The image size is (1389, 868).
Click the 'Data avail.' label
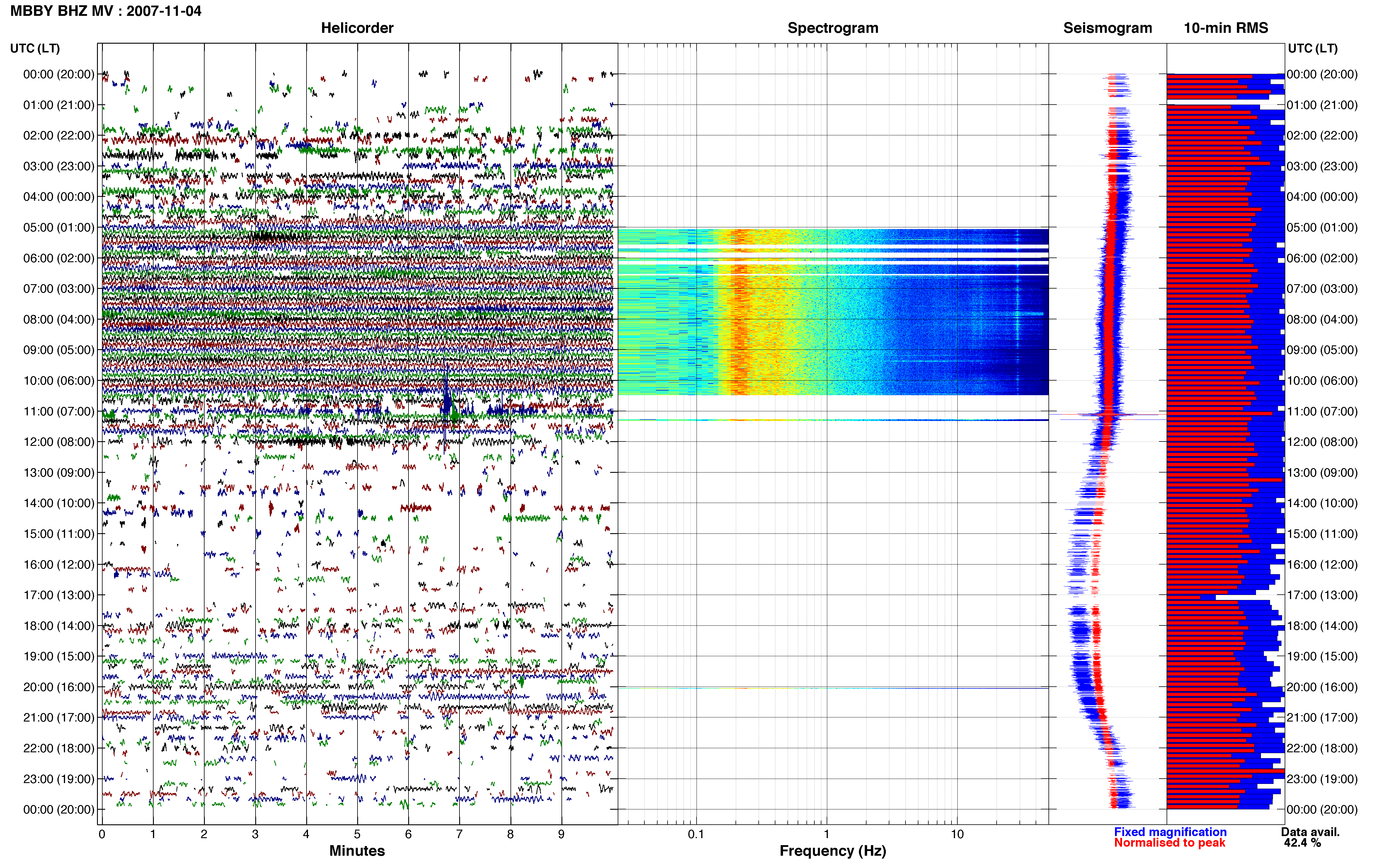click(1310, 832)
